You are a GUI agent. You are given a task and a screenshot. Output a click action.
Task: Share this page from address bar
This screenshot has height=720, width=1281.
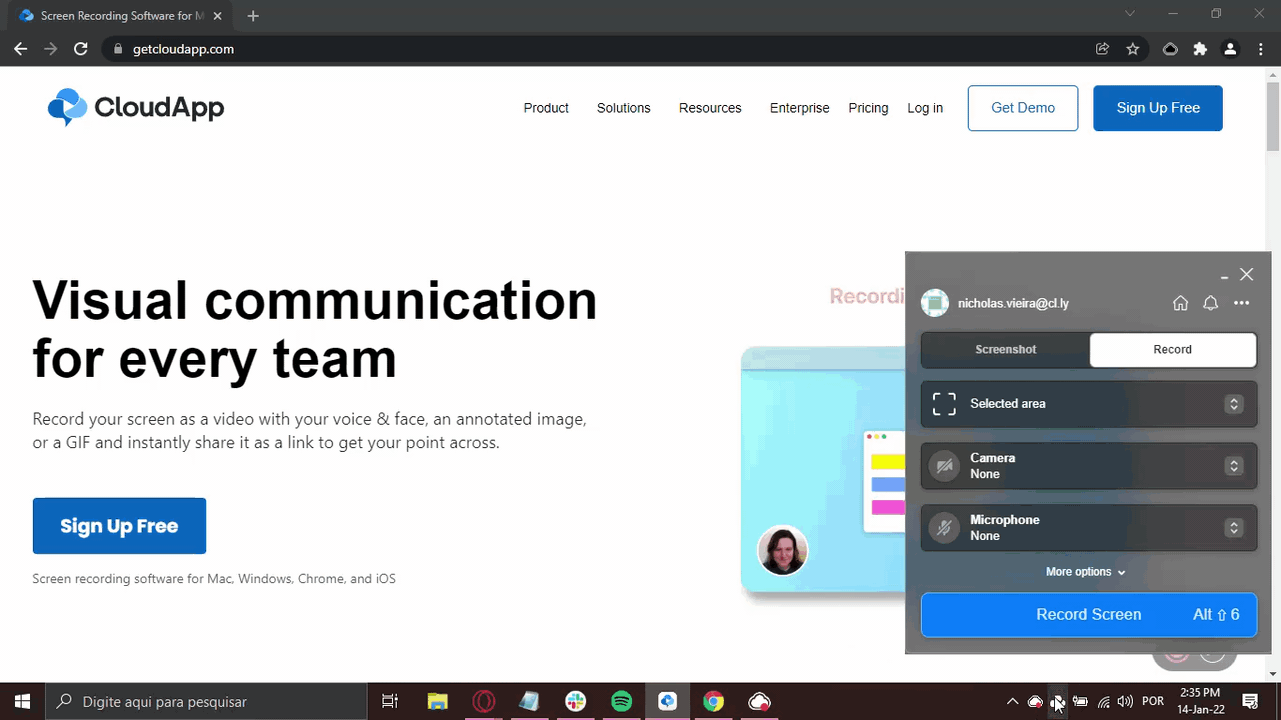1102,49
